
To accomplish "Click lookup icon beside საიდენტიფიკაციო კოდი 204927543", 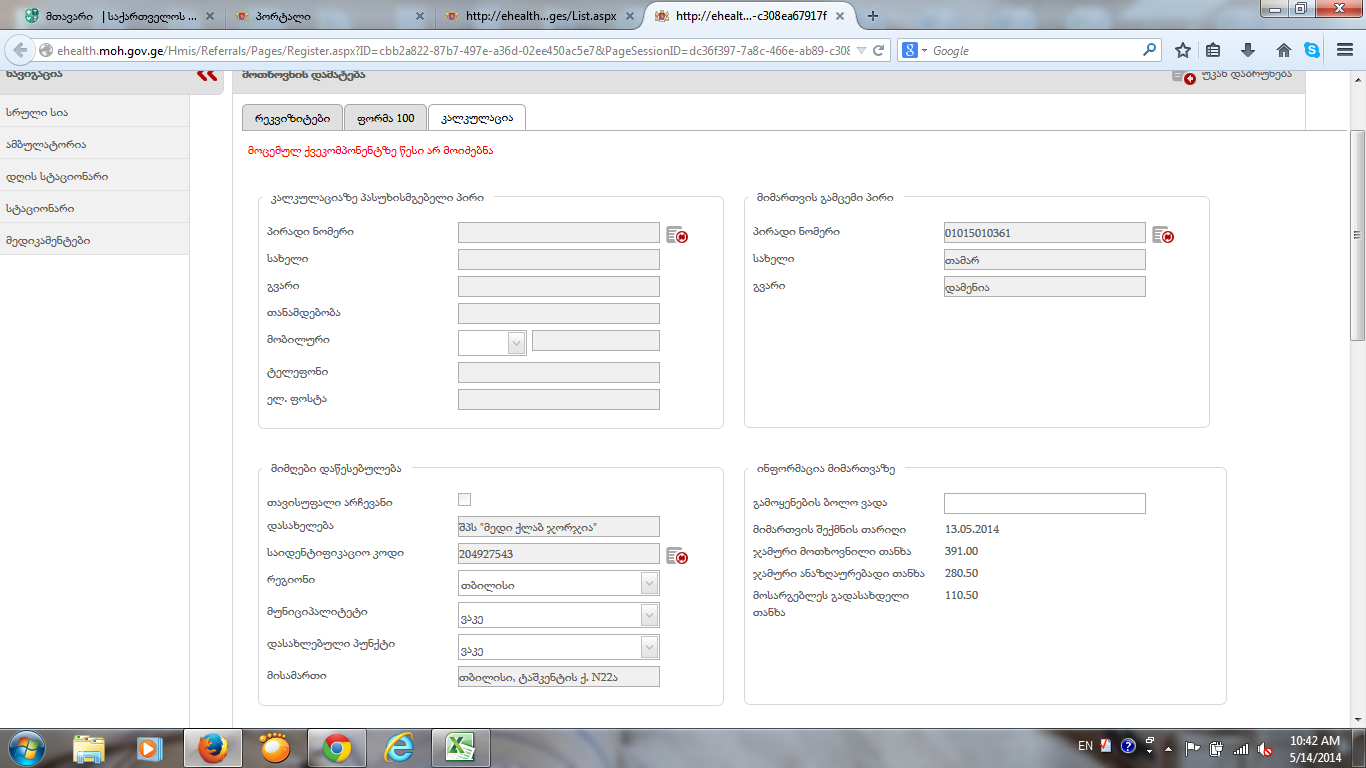I will (677, 556).
